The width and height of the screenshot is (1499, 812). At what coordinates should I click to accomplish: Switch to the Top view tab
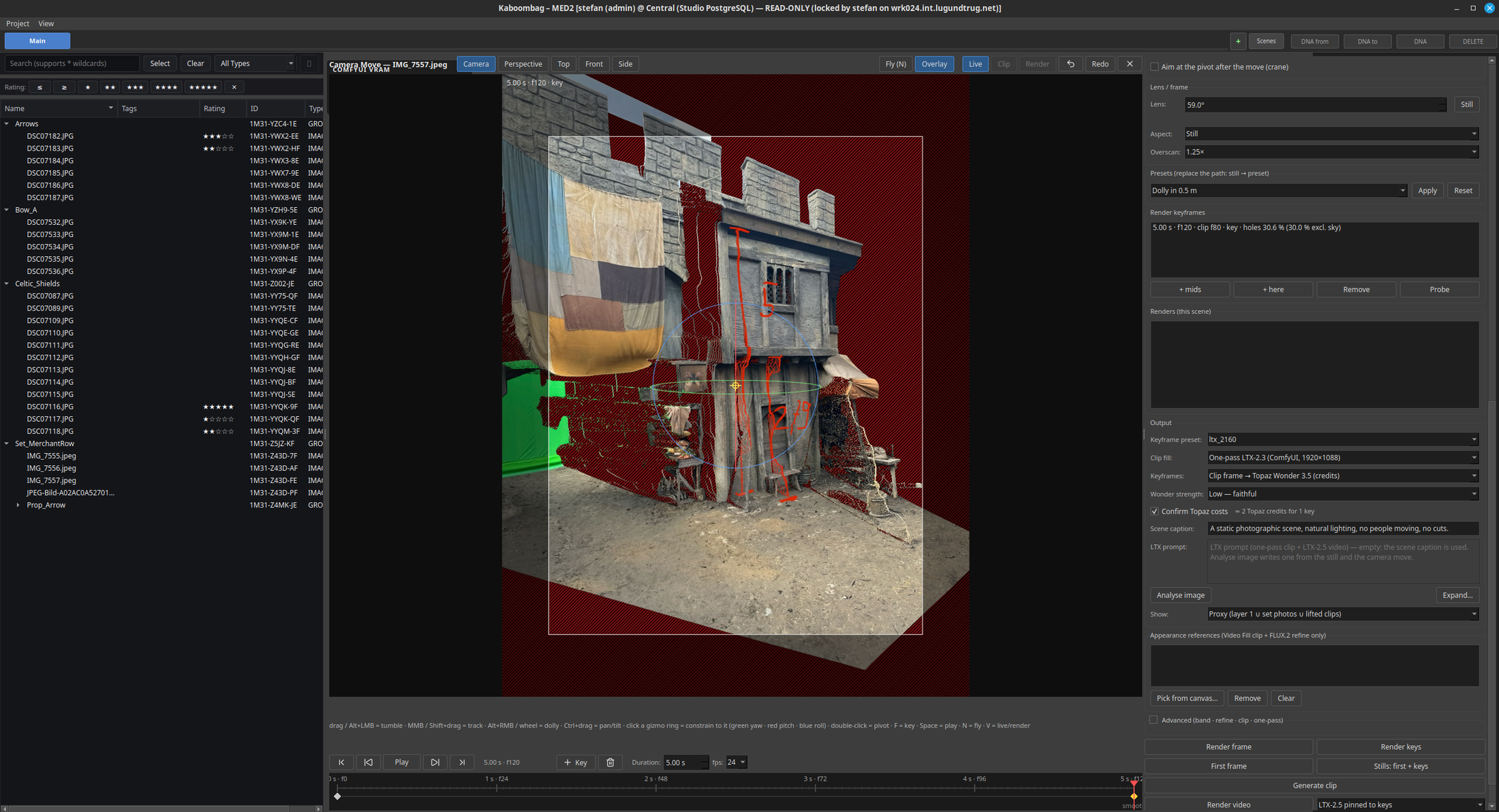(x=563, y=64)
